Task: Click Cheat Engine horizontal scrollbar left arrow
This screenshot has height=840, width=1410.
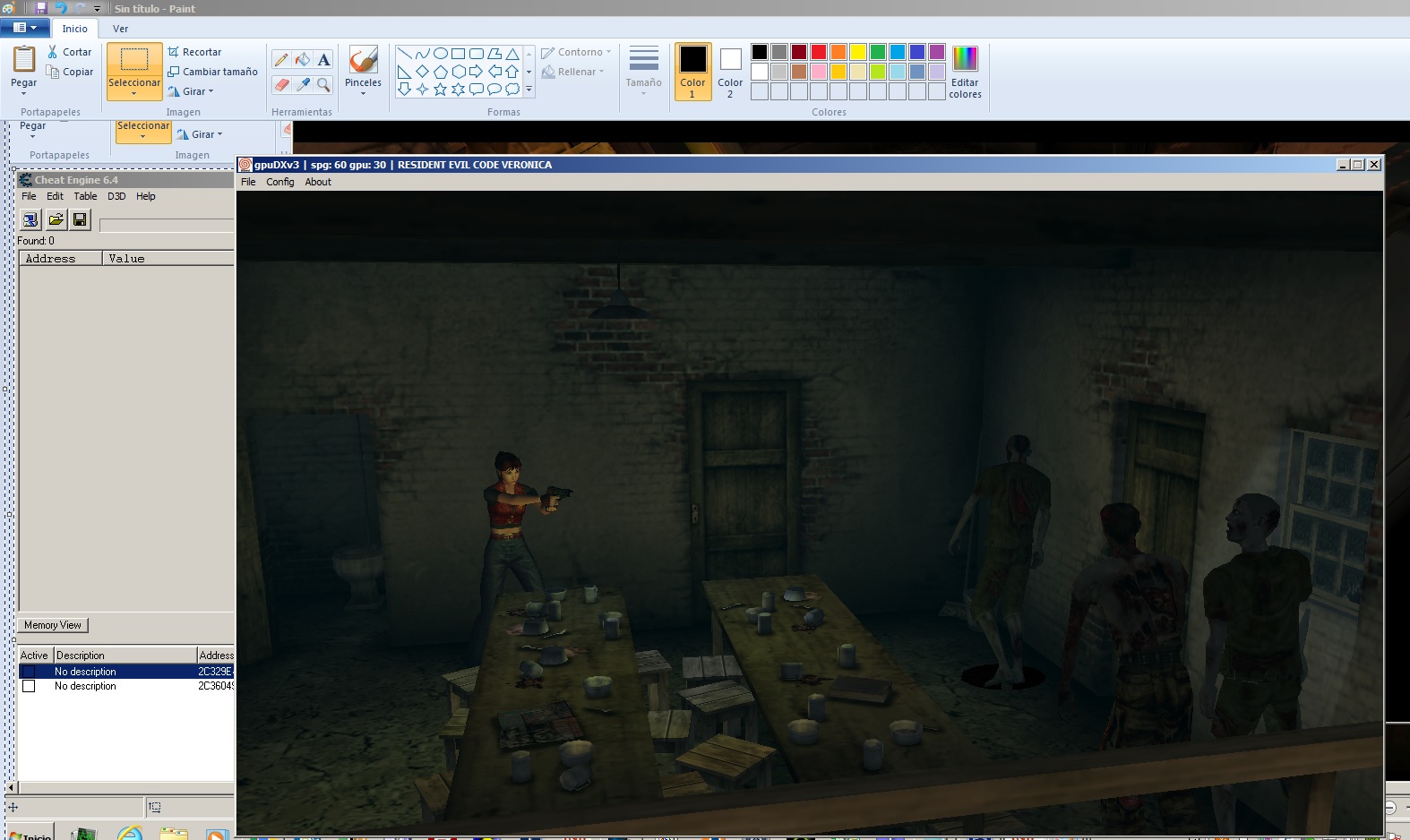Action: pyautogui.click(x=12, y=788)
